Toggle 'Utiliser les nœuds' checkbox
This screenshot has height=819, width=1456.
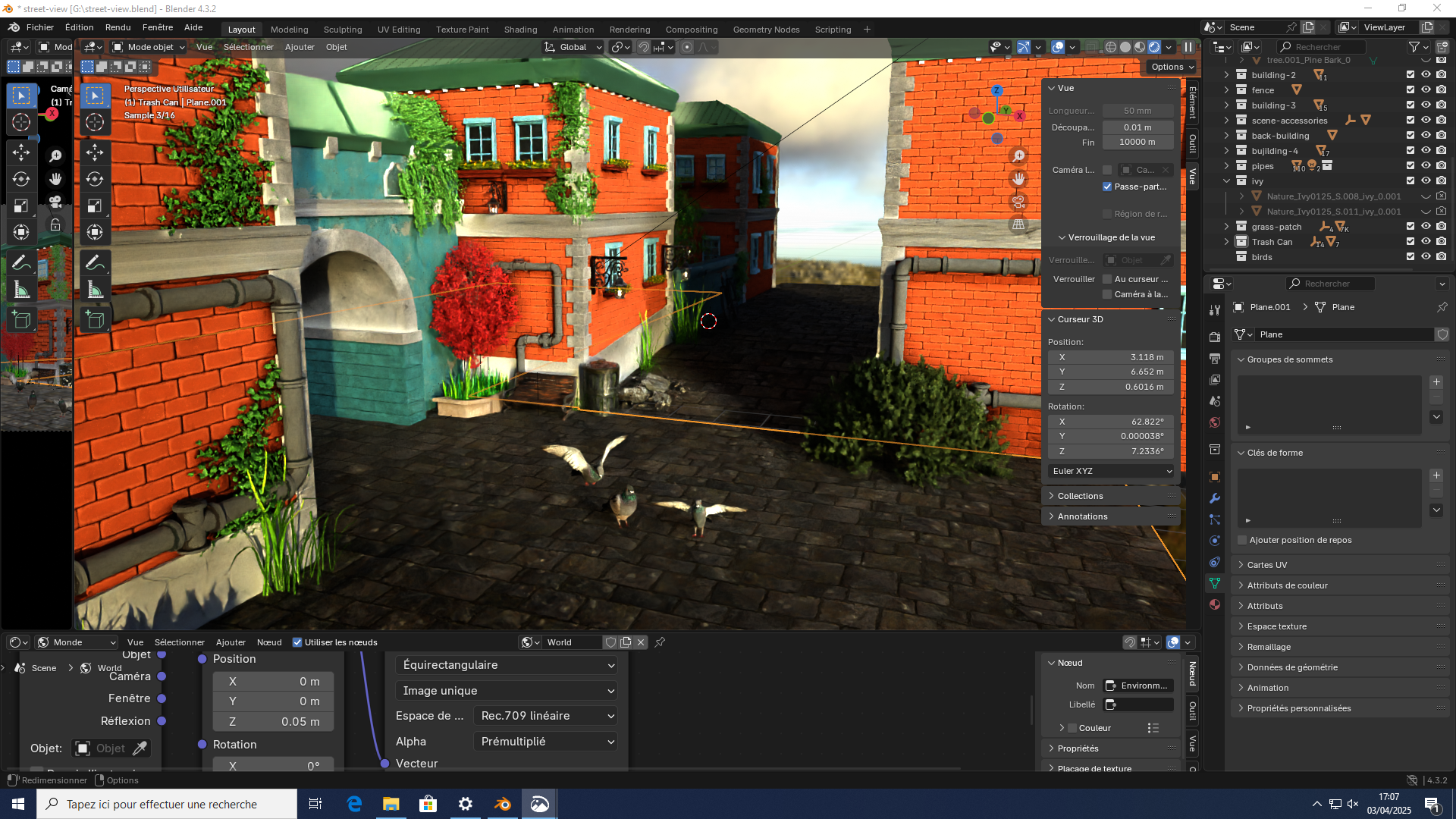(x=297, y=642)
